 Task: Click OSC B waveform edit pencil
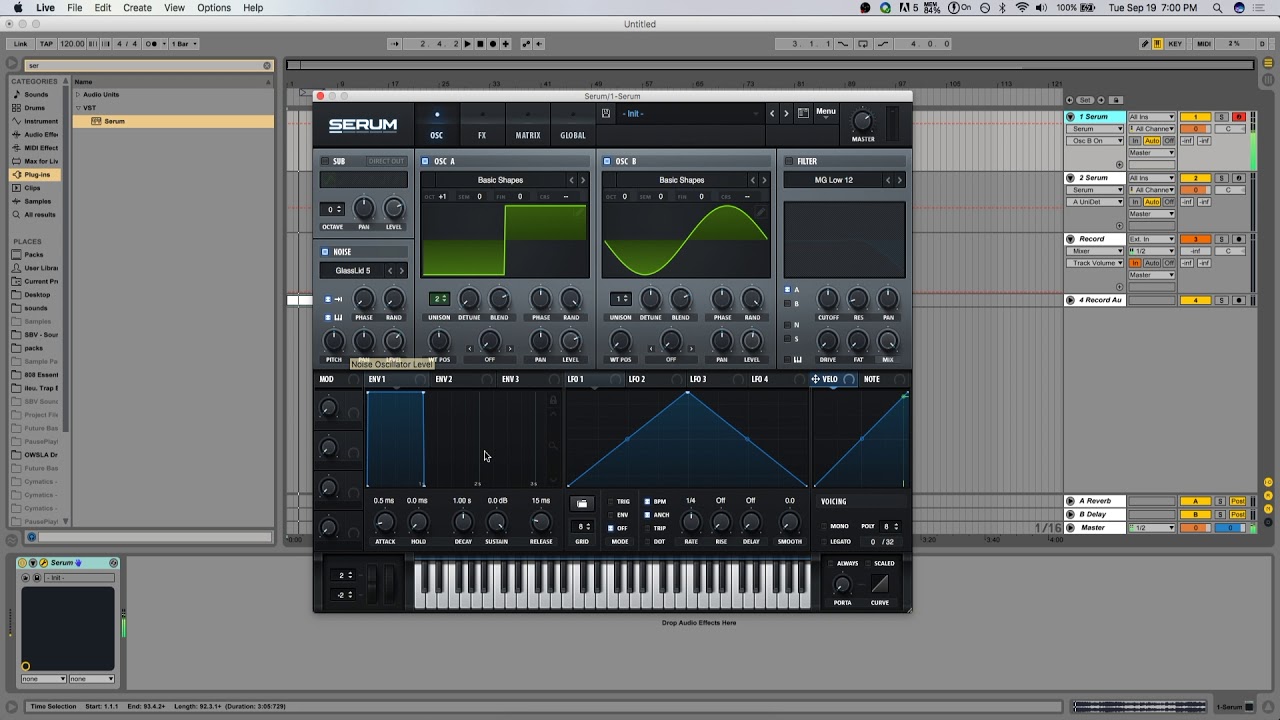(x=761, y=212)
